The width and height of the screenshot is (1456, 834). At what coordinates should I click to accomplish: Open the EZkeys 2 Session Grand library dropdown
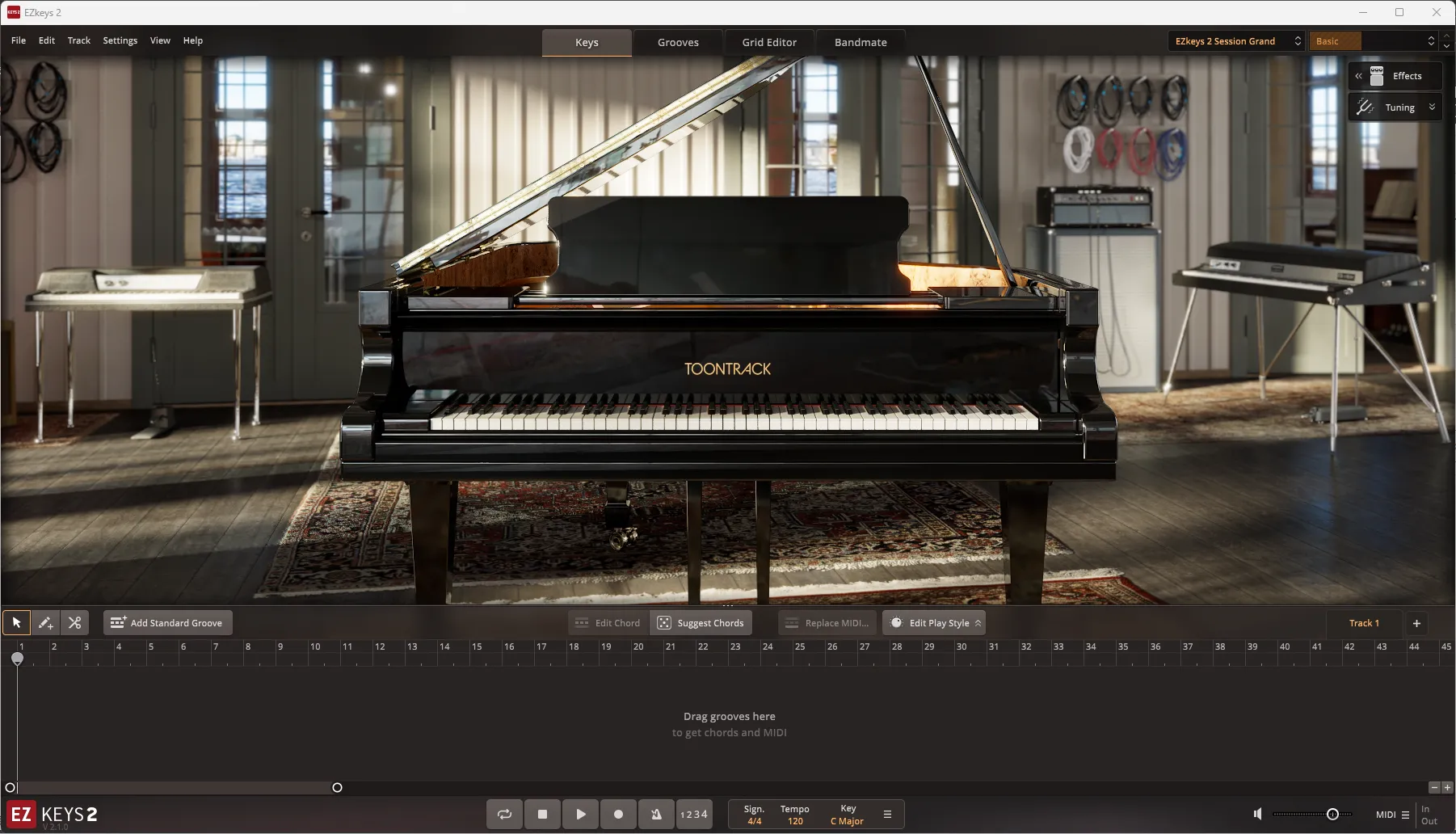pyautogui.click(x=1236, y=41)
